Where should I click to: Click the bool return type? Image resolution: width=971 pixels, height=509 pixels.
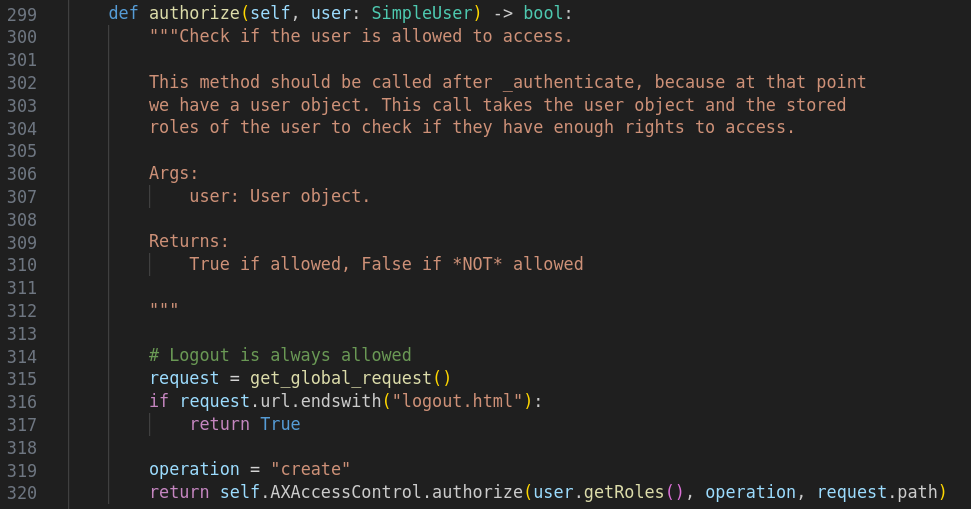pyautogui.click(x=543, y=13)
